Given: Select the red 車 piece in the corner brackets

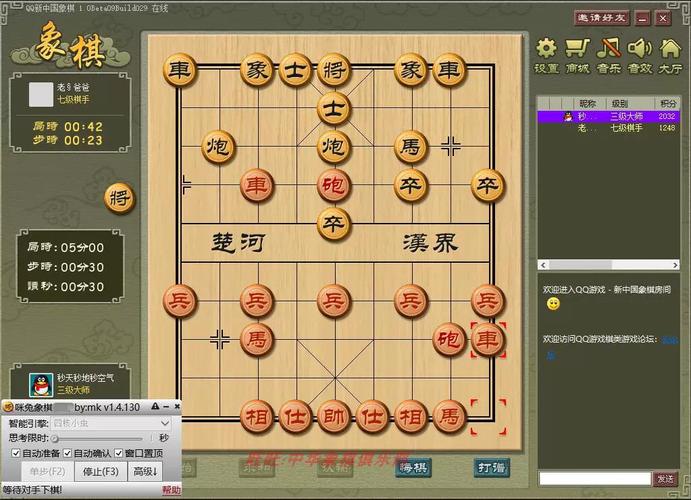Looking at the screenshot, I should click(487, 340).
